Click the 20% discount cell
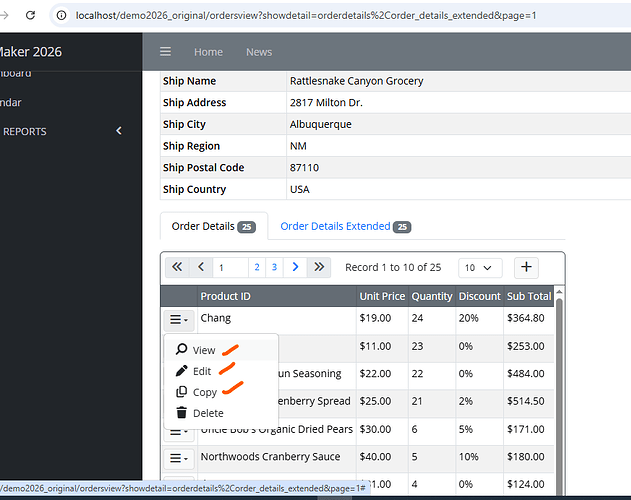Viewport: 631px width, 500px height. (x=479, y=318)
